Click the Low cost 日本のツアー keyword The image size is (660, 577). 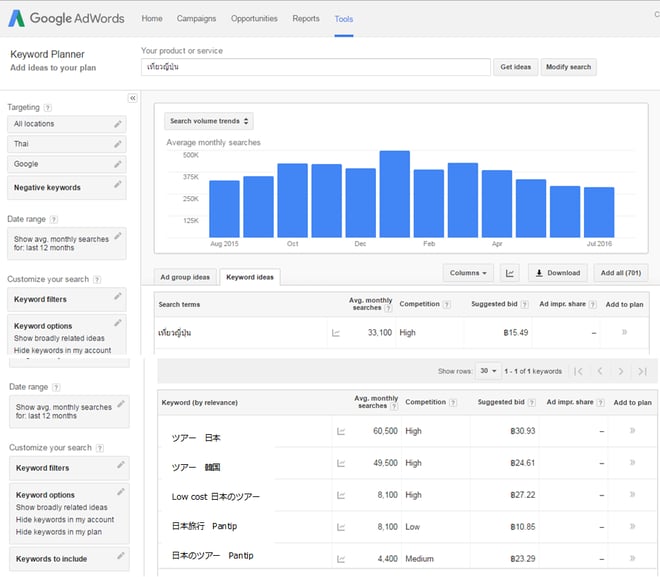point(216,497)
